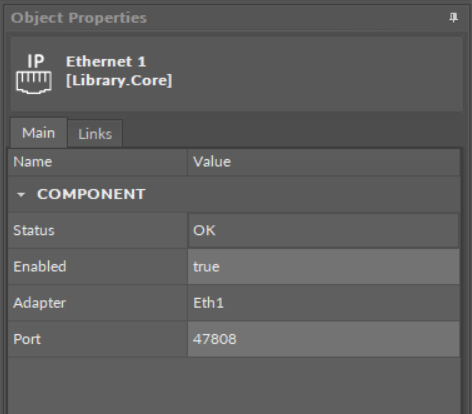
Task: Collapse the COMPONENT section arrow
Action: click(21, 195)
